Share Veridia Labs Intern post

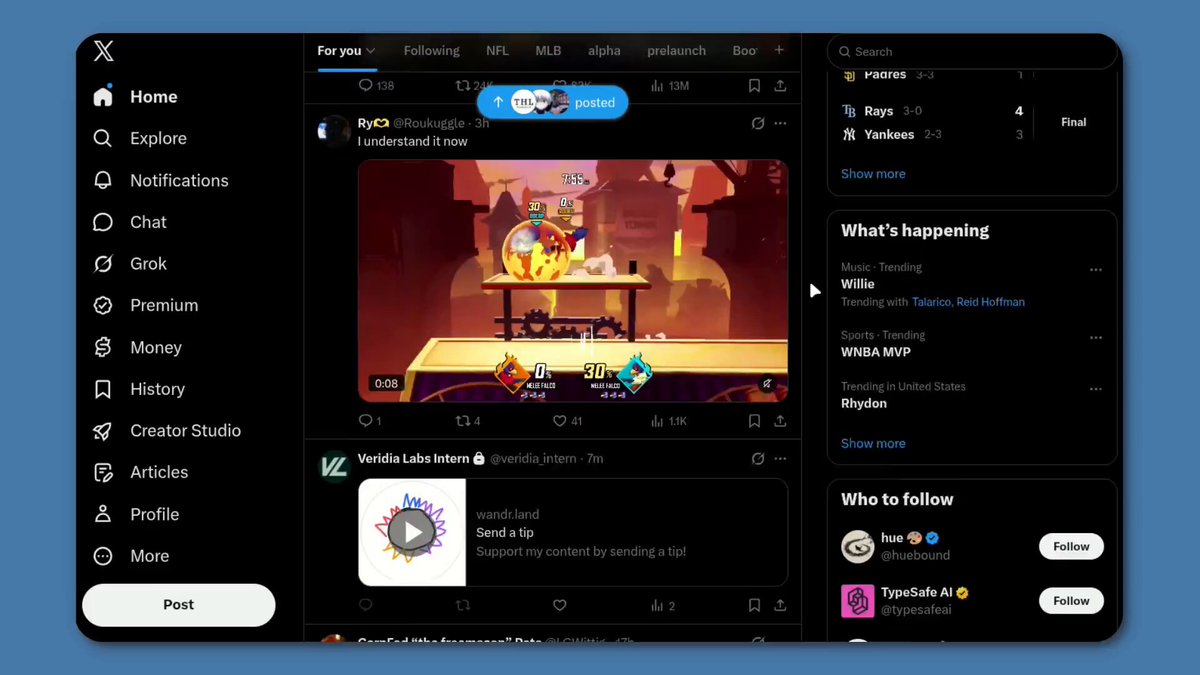pyautogui.click(x=780, y=605)
